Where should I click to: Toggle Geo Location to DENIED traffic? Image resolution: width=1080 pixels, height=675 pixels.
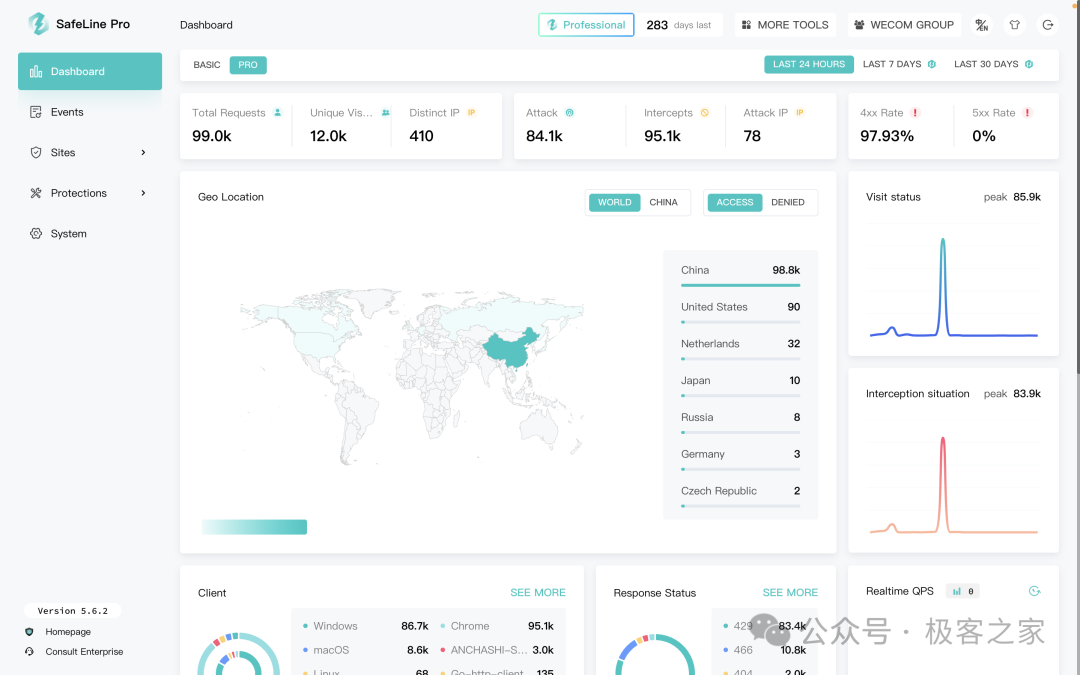[x=787, y=202]
